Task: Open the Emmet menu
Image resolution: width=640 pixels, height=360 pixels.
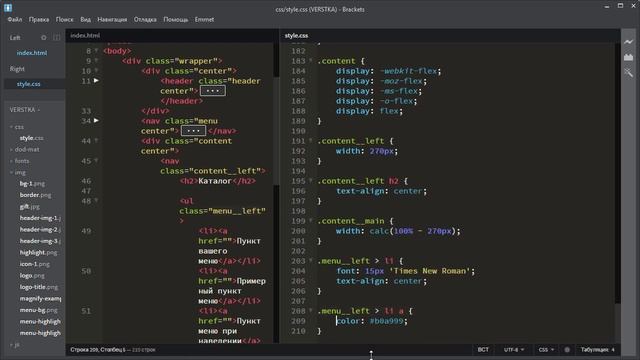Action: pos(204,20)
